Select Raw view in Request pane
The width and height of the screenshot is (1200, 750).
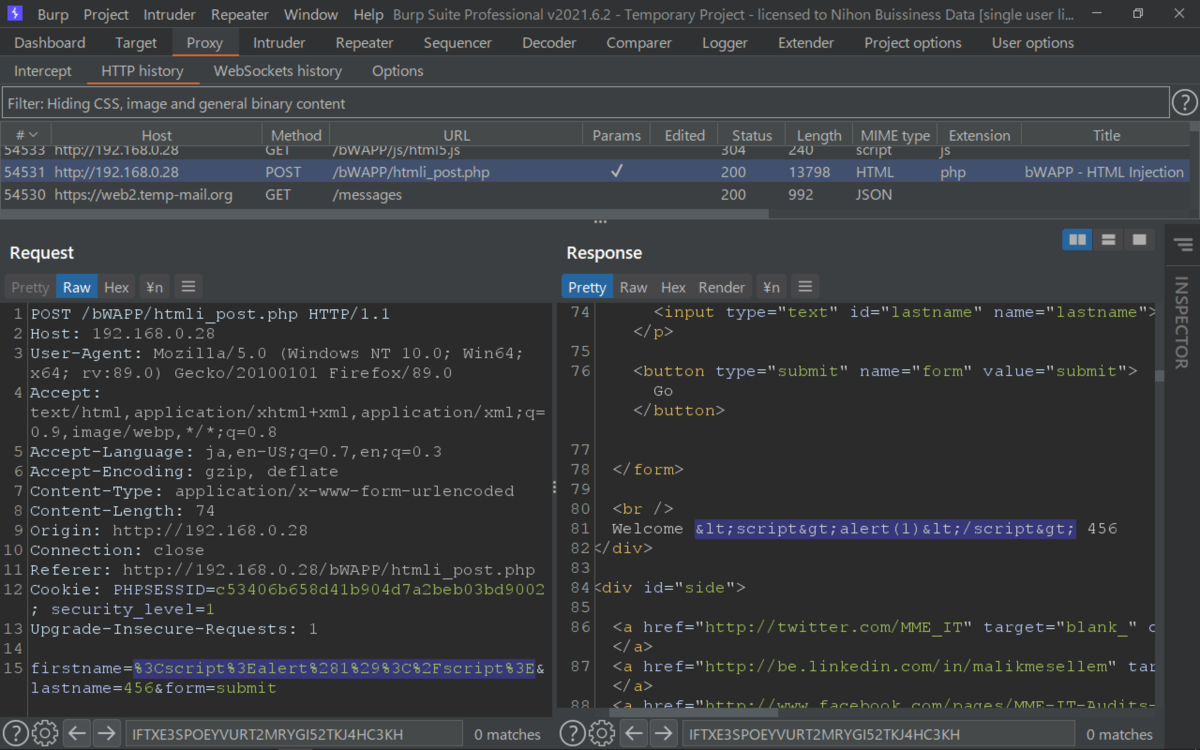[x=77, y=287]
